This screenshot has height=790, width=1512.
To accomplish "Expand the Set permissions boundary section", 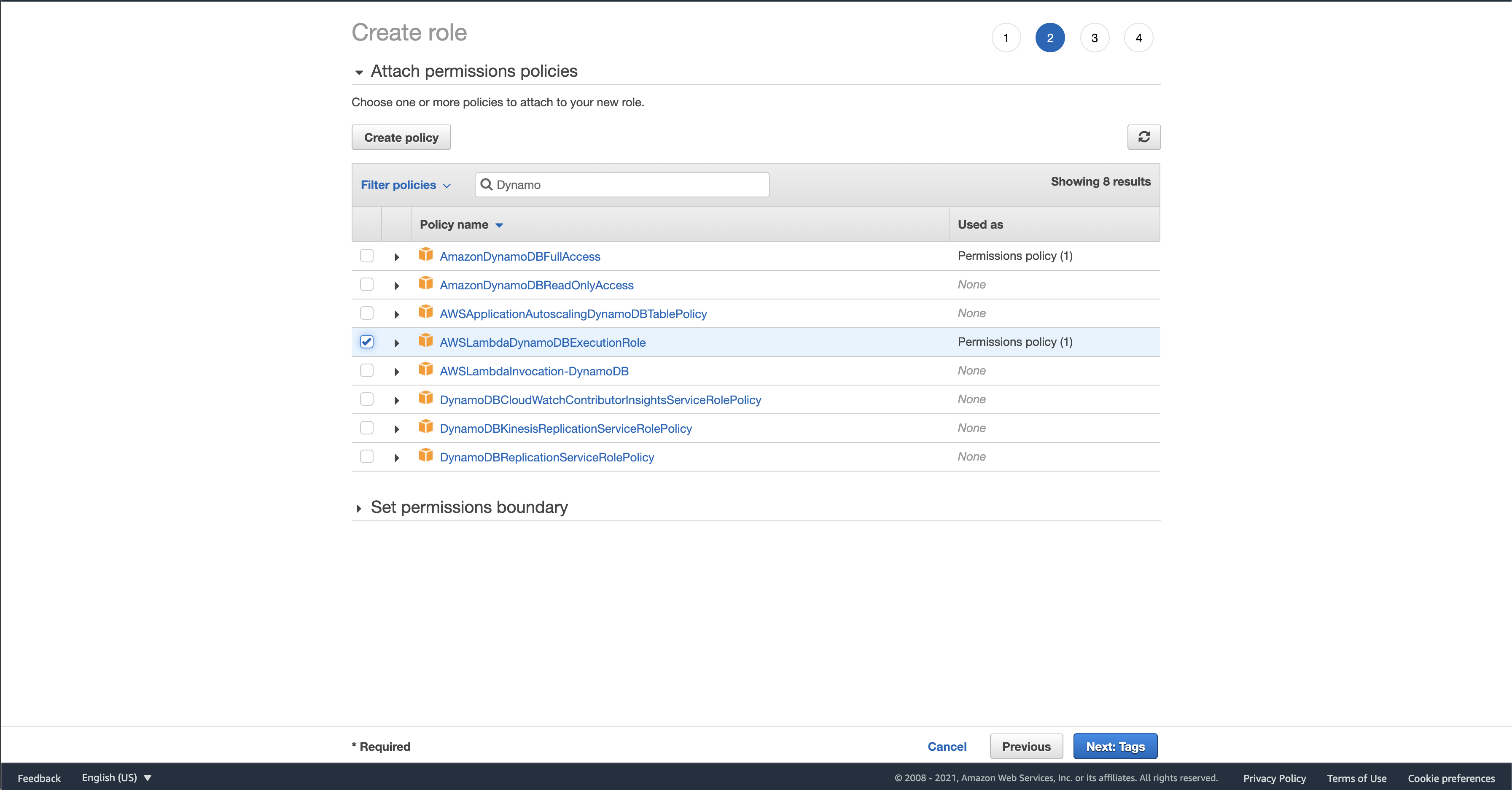I will [359, 509].
